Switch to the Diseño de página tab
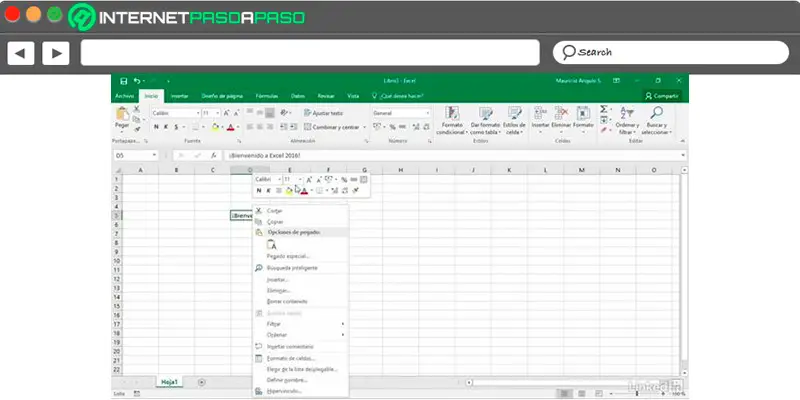 222,96
